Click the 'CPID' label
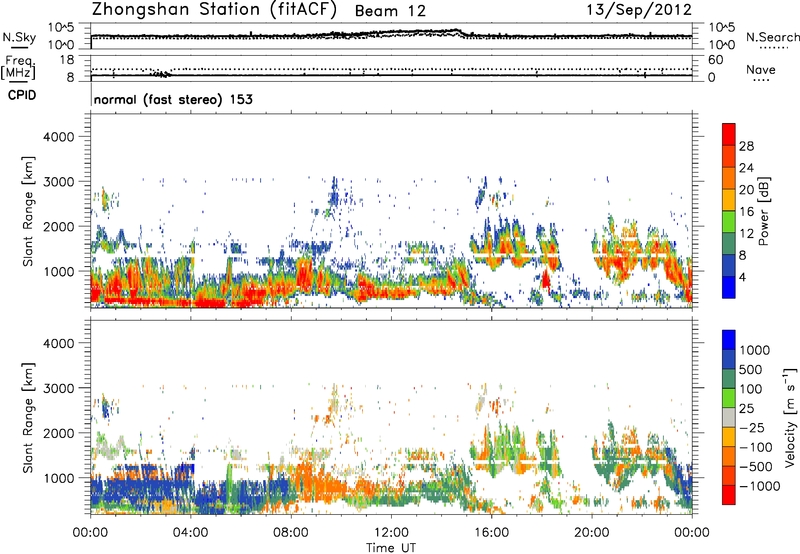800x554 pixels. (x=22, y=95)
